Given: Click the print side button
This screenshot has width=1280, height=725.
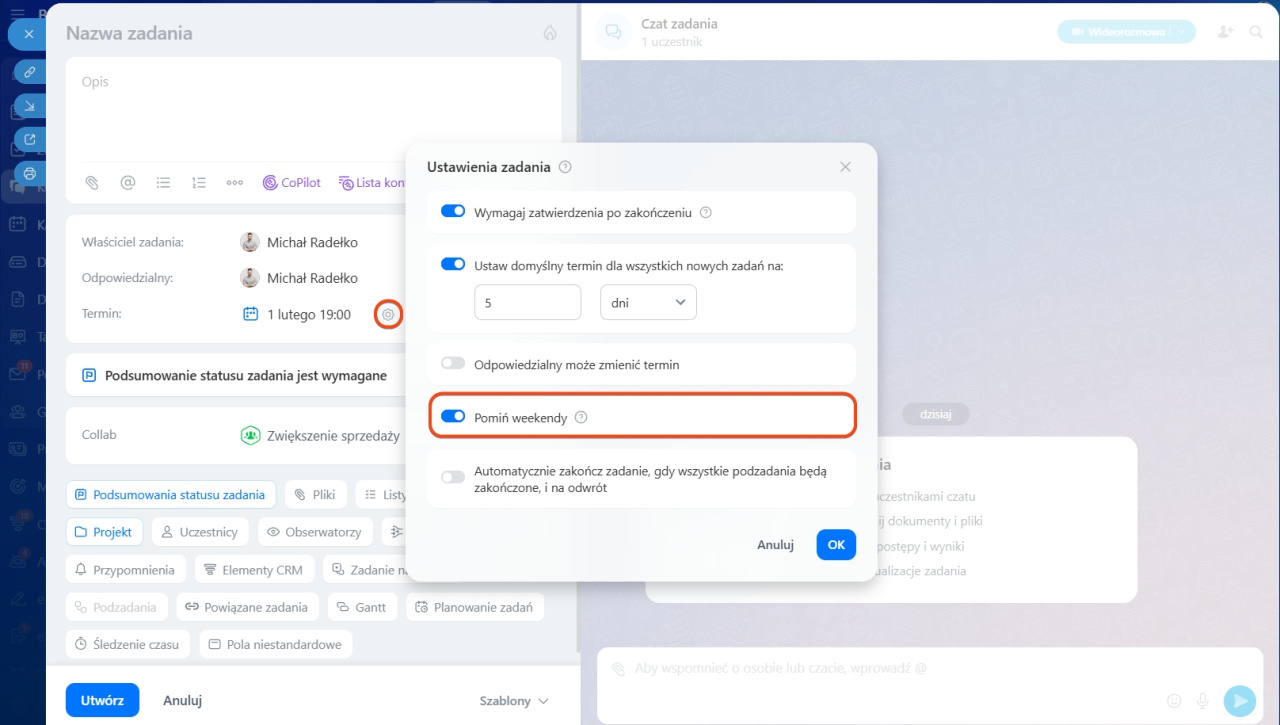Looking at the screenshot, I should (x=30, y=172).
